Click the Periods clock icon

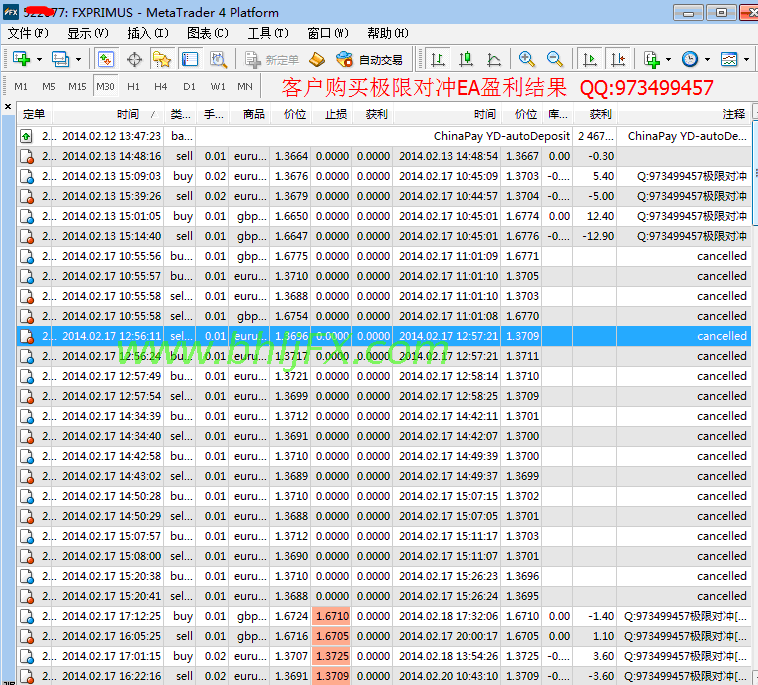pos(690,59)
